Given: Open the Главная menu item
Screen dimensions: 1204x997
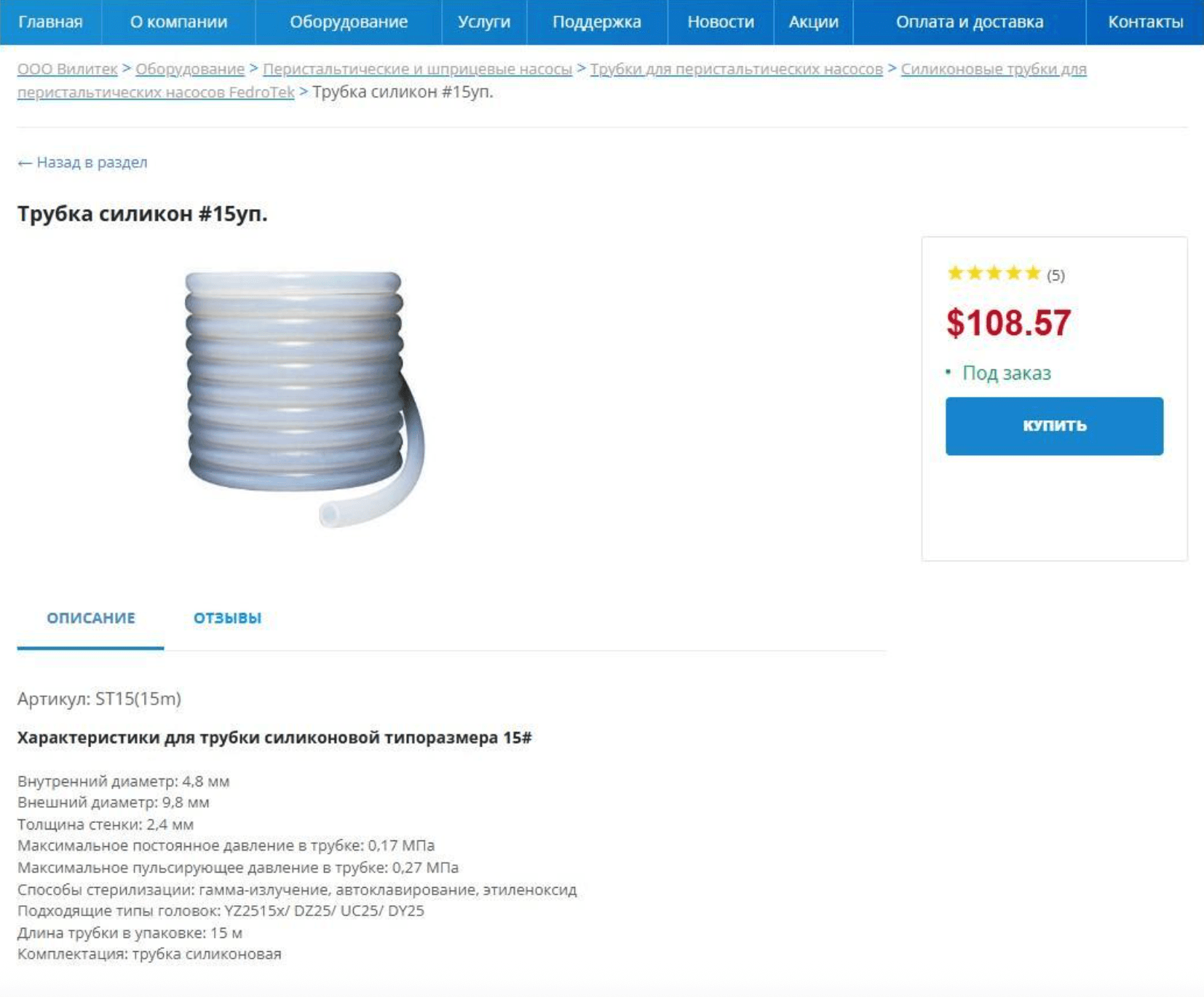Looking at the screenshot, I should coord(50,22).
